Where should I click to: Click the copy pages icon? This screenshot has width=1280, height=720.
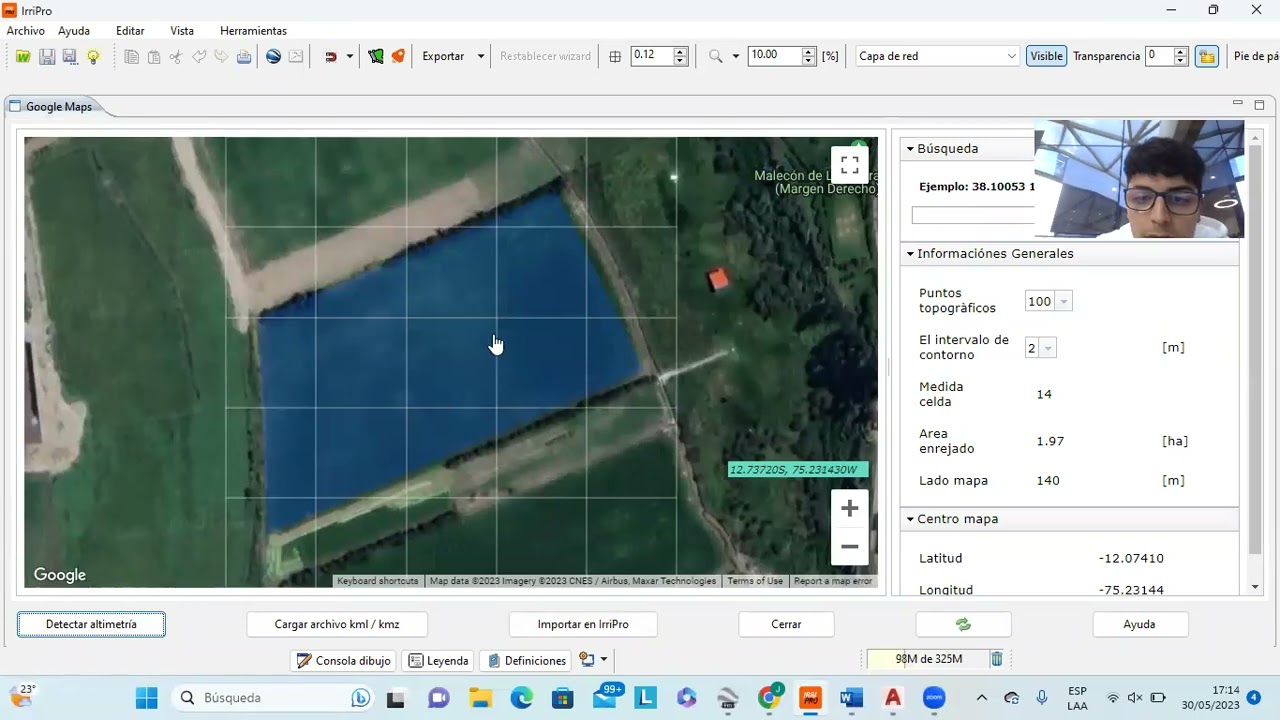tap(131, 57)
